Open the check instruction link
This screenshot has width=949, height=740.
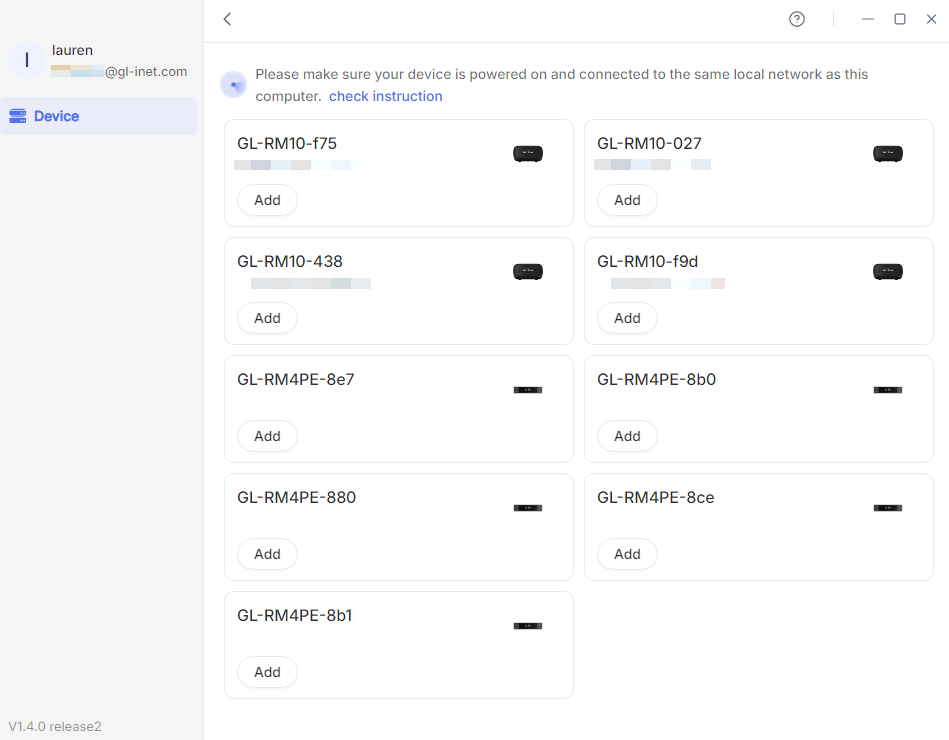386,96
